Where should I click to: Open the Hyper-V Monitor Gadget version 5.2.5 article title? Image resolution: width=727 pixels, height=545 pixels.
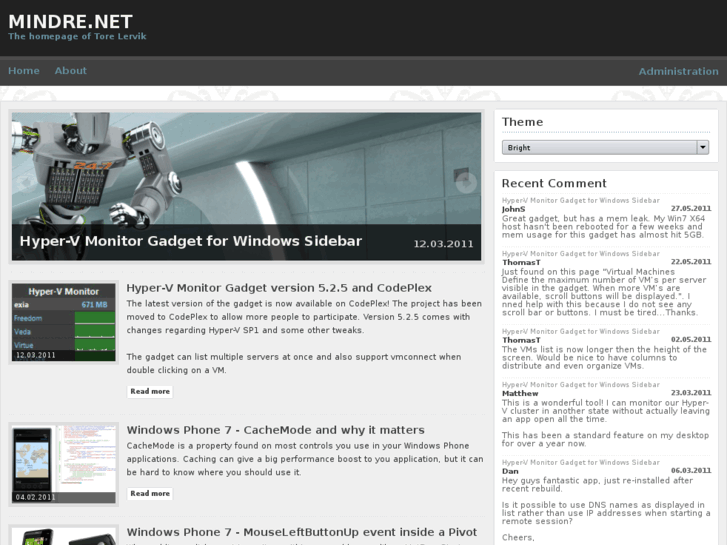(279, 288)
